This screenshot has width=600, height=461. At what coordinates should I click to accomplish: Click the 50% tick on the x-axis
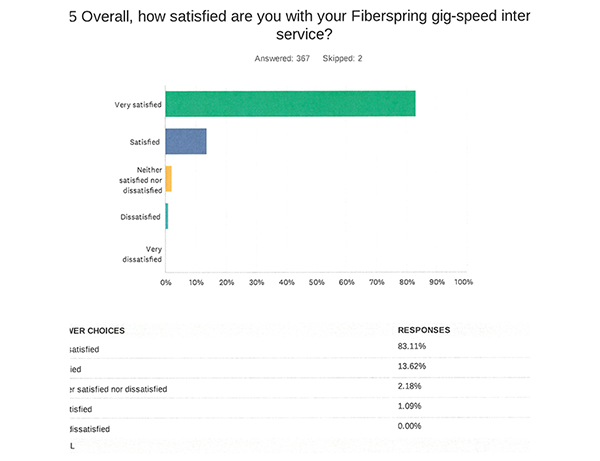click(316, 283)
